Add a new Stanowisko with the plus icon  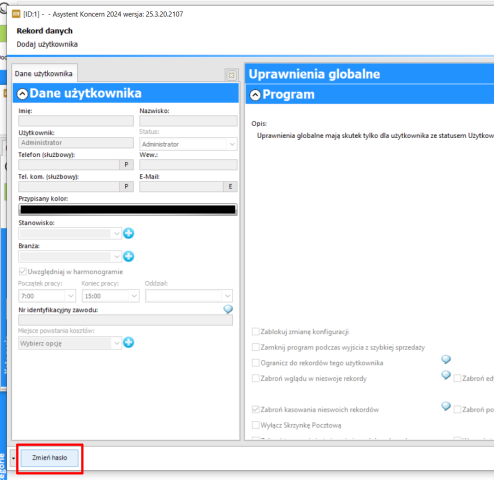pyautogui.click(x=129, y=233)
